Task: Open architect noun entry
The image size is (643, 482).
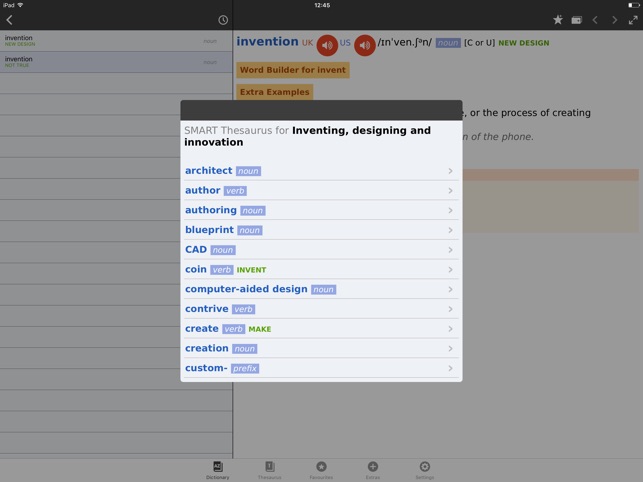Action: 321,171
